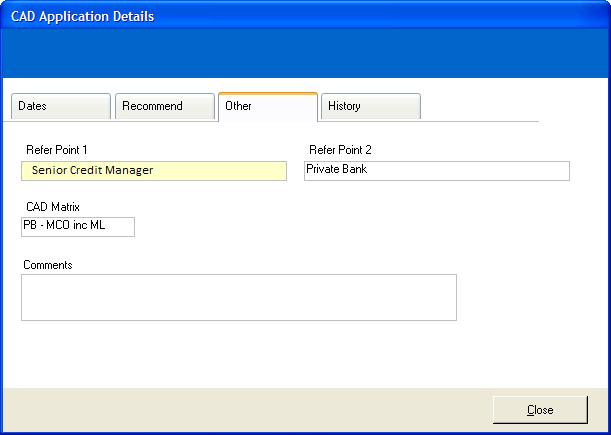Click the beige footer bar beside Close
The height and width of the screenshot is (435, 611).
pos(245,410)
